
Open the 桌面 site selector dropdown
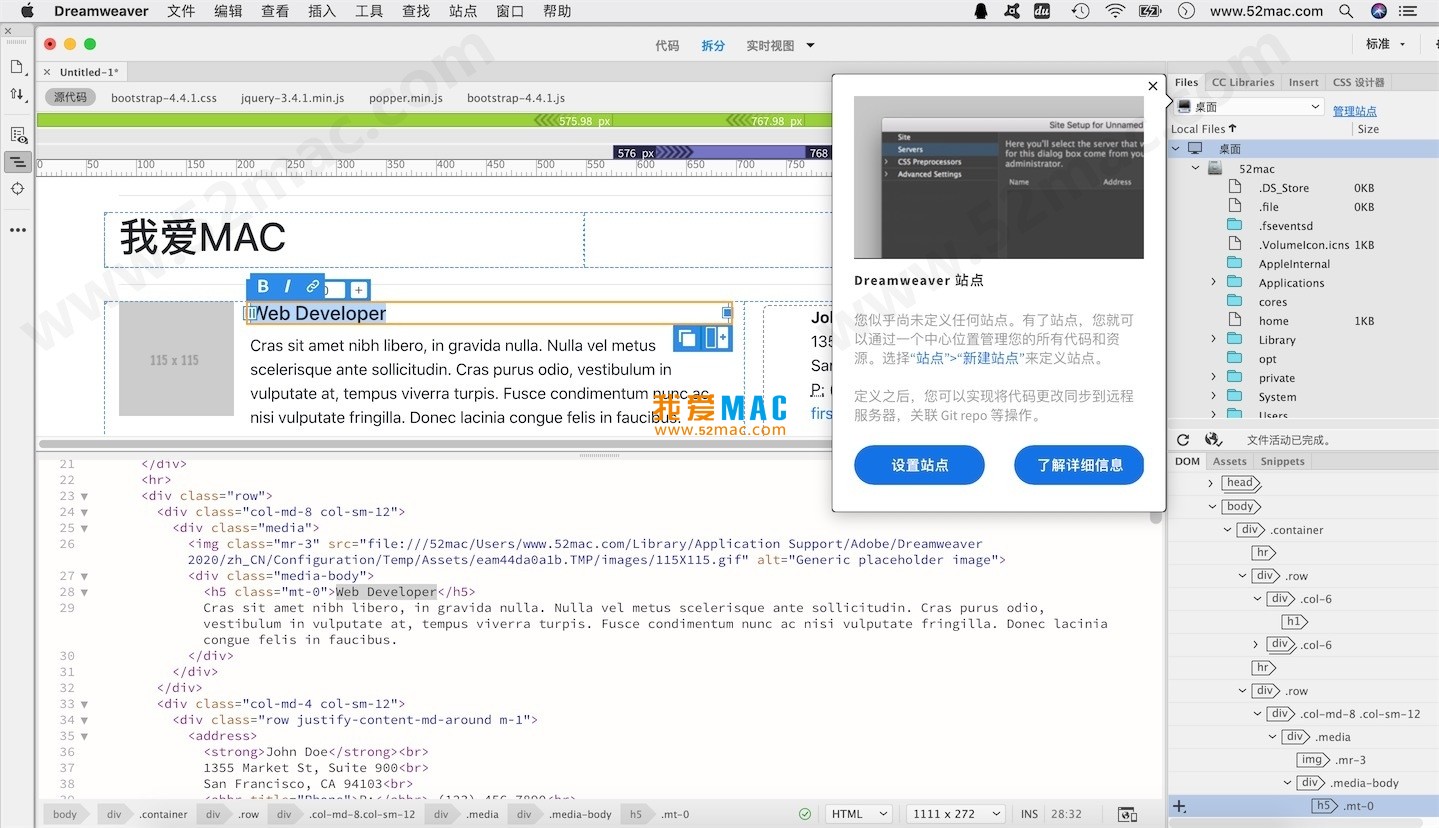1250,107
